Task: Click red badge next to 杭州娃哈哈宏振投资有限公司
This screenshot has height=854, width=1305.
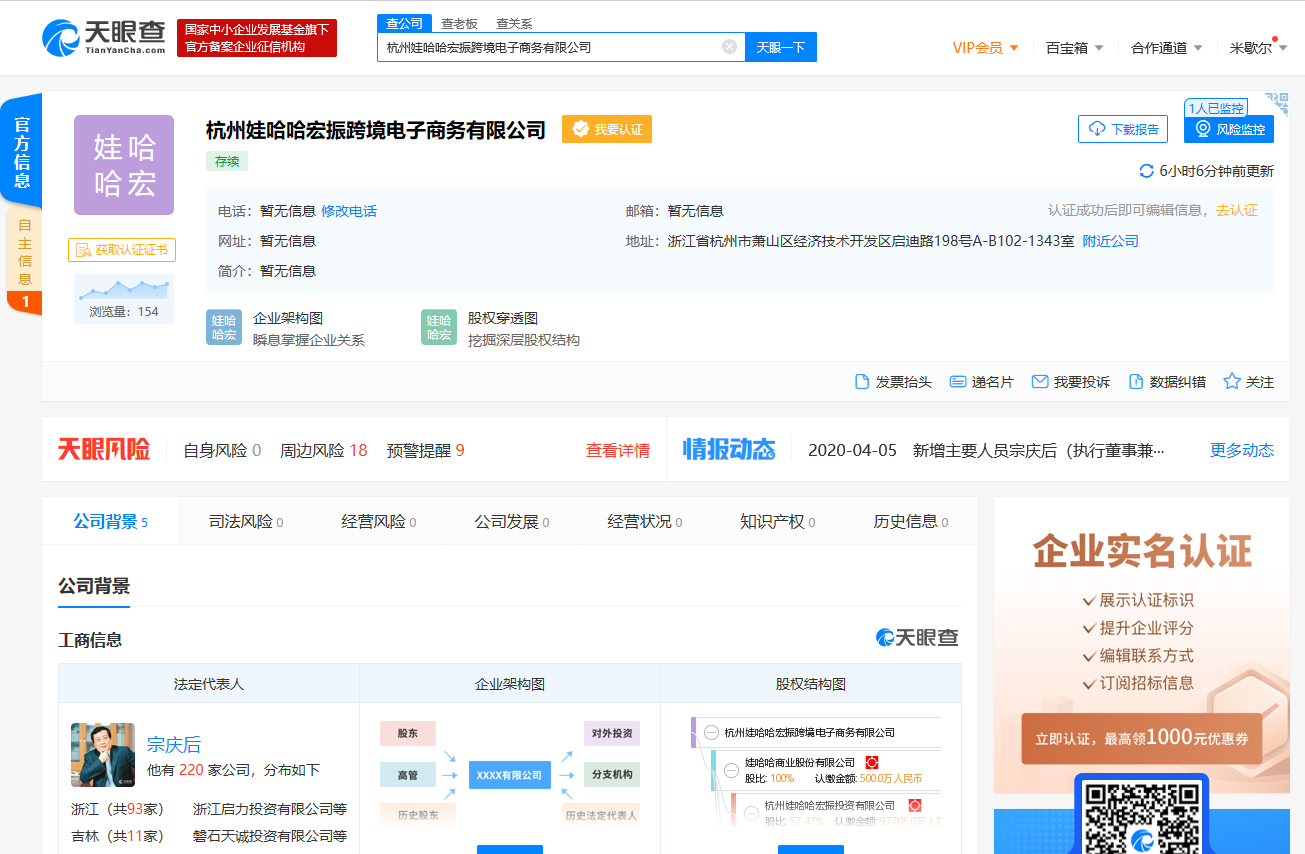Action: coord(914,805)
